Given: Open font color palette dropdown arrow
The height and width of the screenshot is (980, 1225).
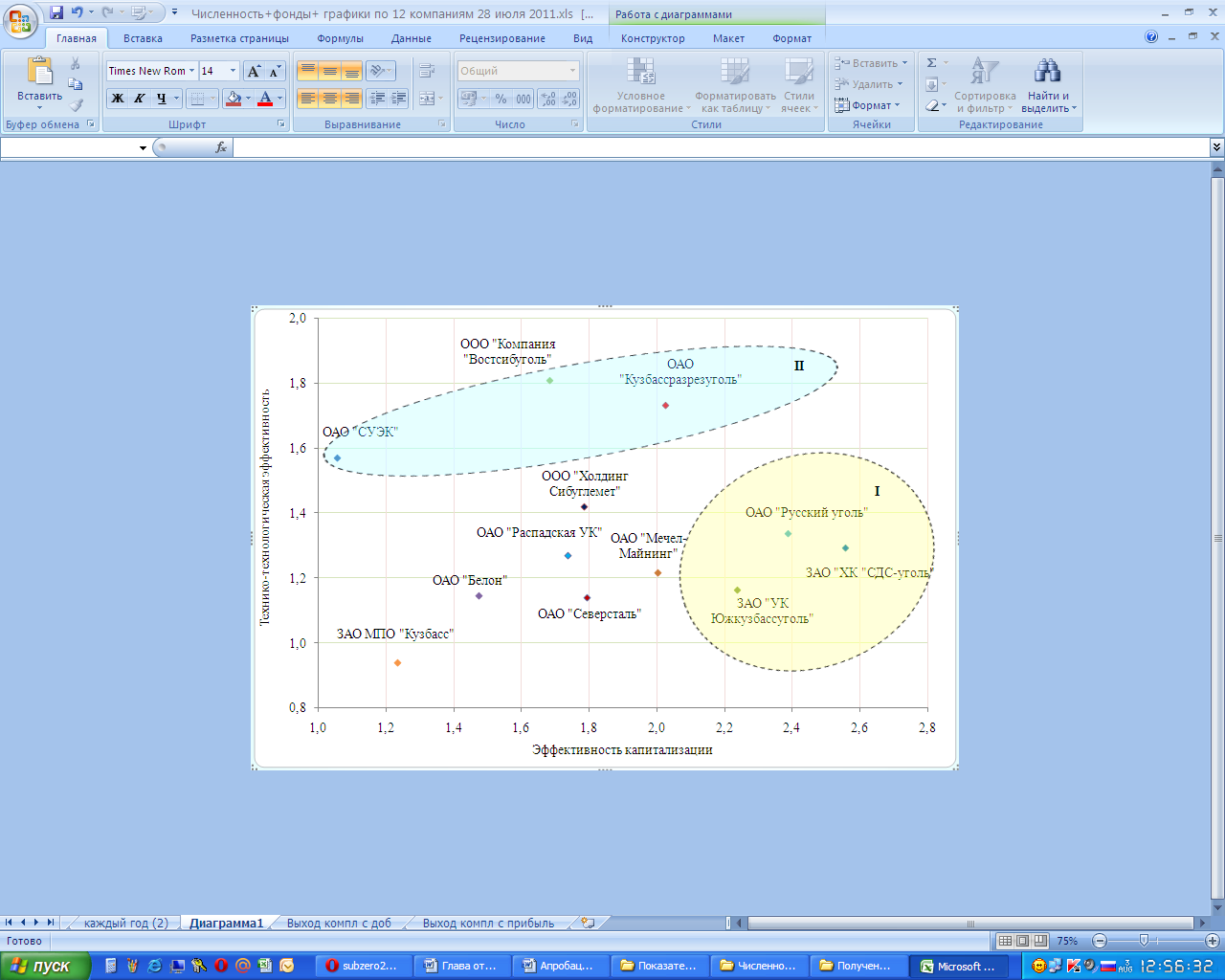Looking at the screenshot, I should [x=280, y=98].
